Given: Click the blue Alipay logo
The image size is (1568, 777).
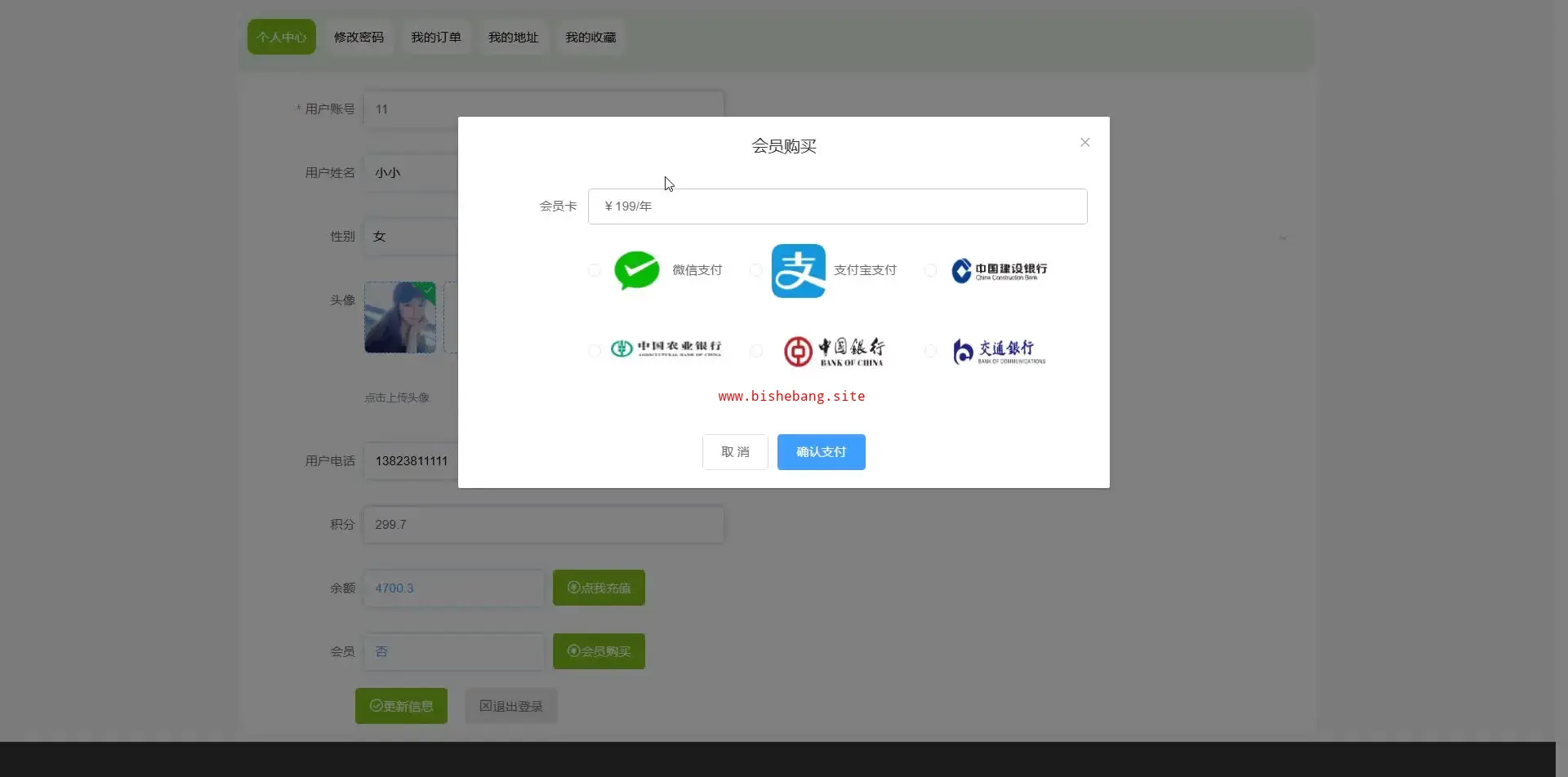Looking at the screenshot, I should point(799,271).
